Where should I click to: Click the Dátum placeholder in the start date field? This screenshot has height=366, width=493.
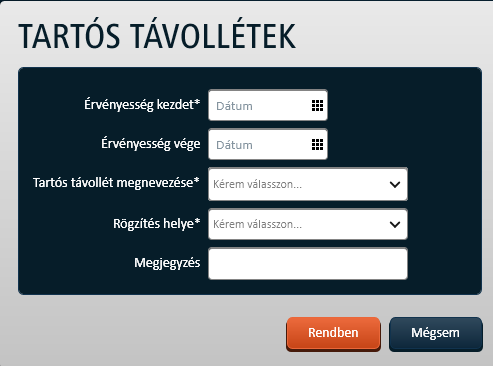pos(234,106)
